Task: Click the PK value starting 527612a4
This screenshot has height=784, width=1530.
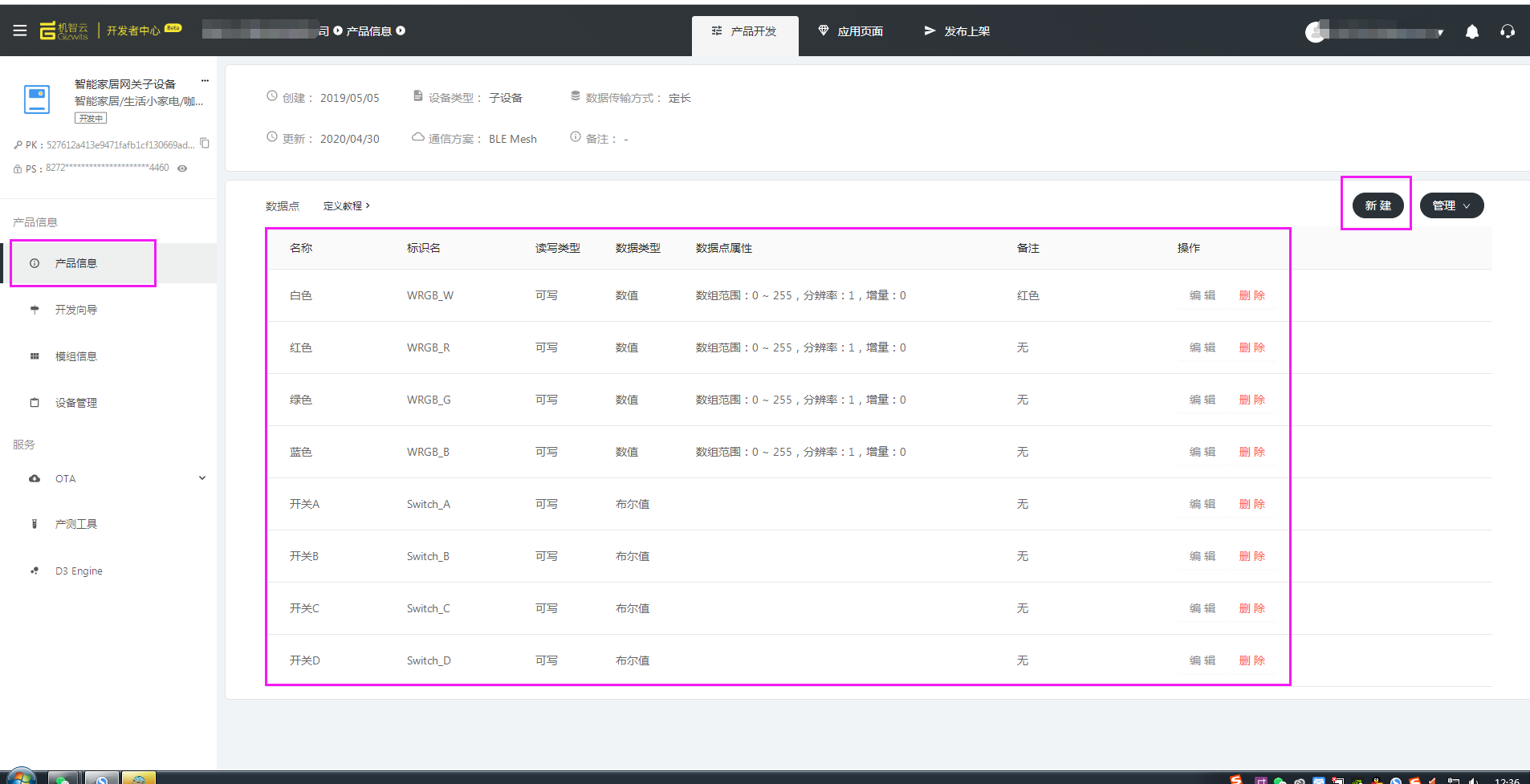Action: (x=120, y=145)
